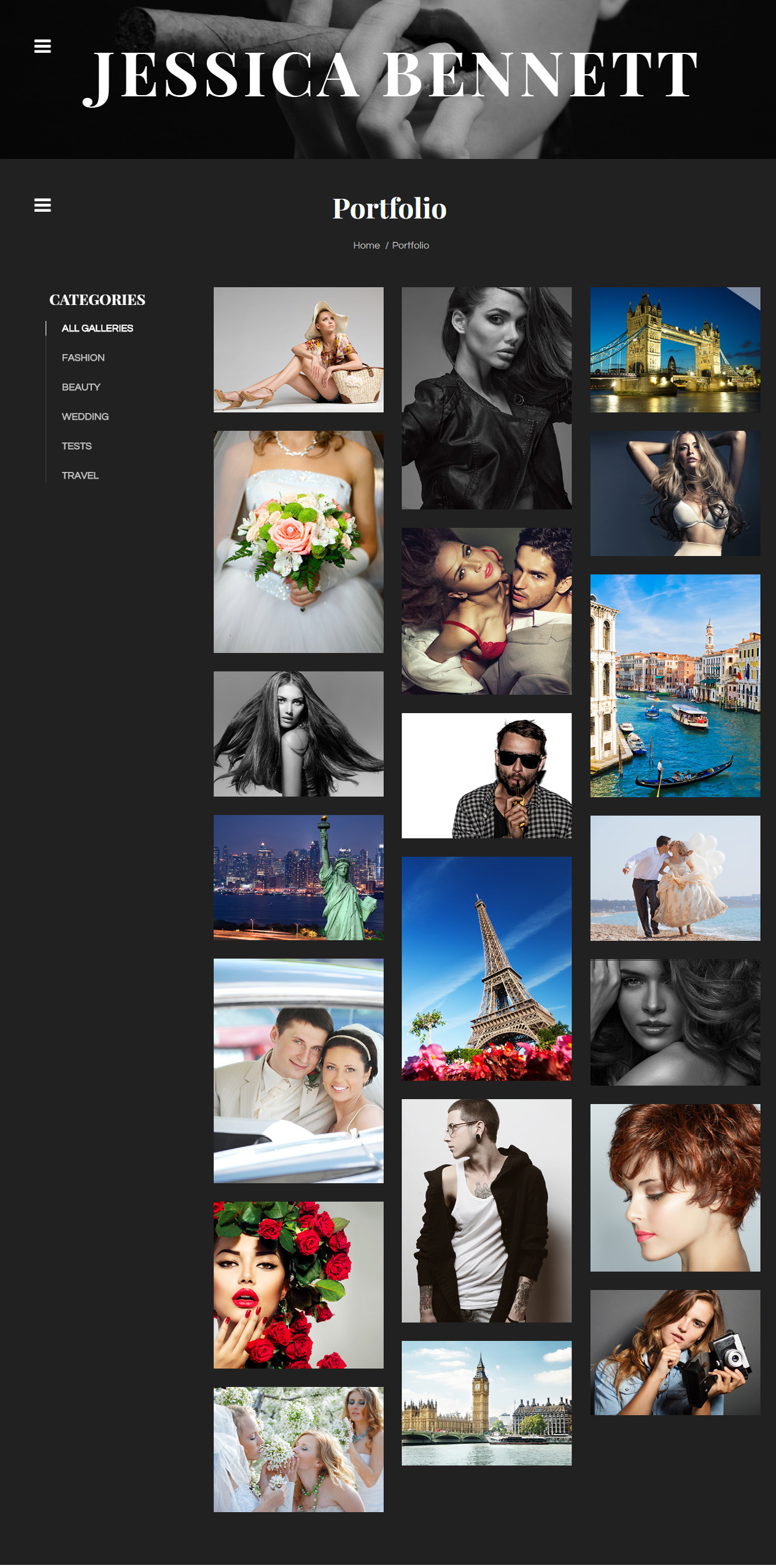The width and height of the screenshot is (776, 1568).
Task: Open the wedding couple in car photo
Action: coord(298,1071)
